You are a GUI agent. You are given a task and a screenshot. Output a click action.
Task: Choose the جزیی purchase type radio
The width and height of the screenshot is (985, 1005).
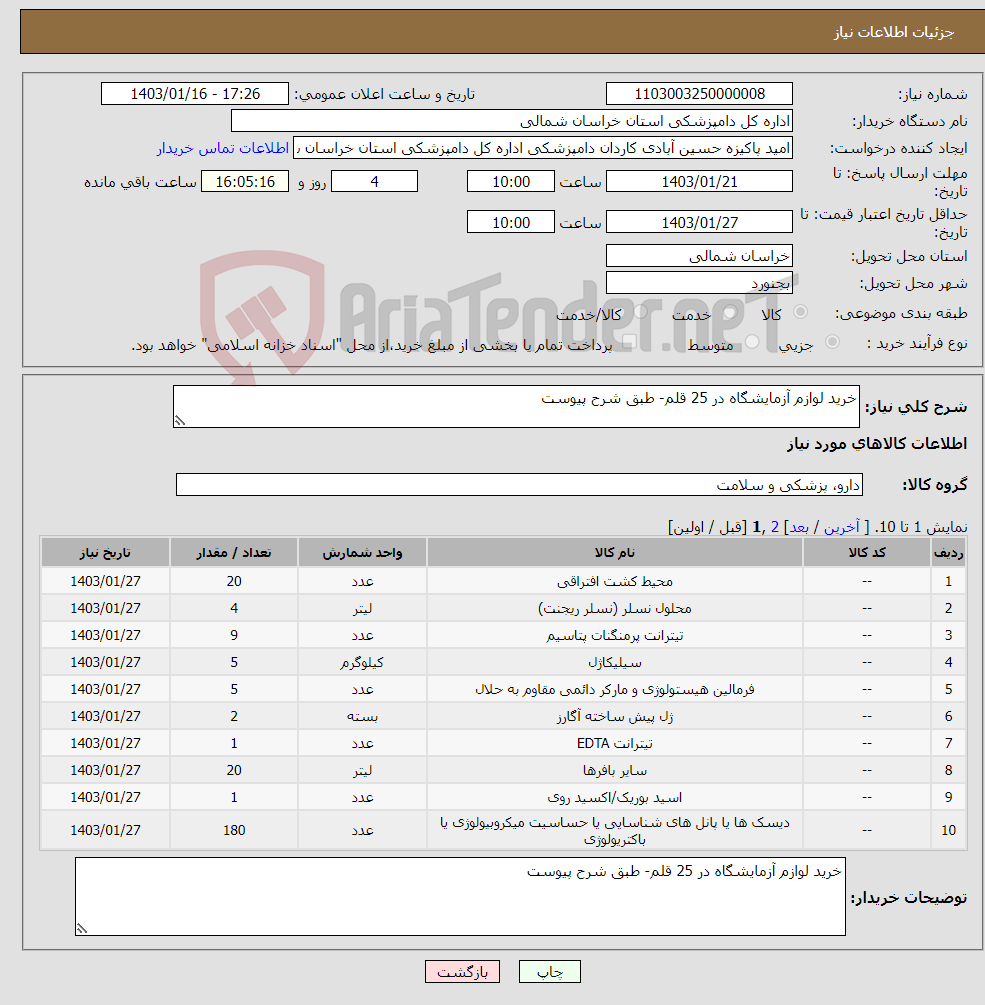click(x=832, y=342)
